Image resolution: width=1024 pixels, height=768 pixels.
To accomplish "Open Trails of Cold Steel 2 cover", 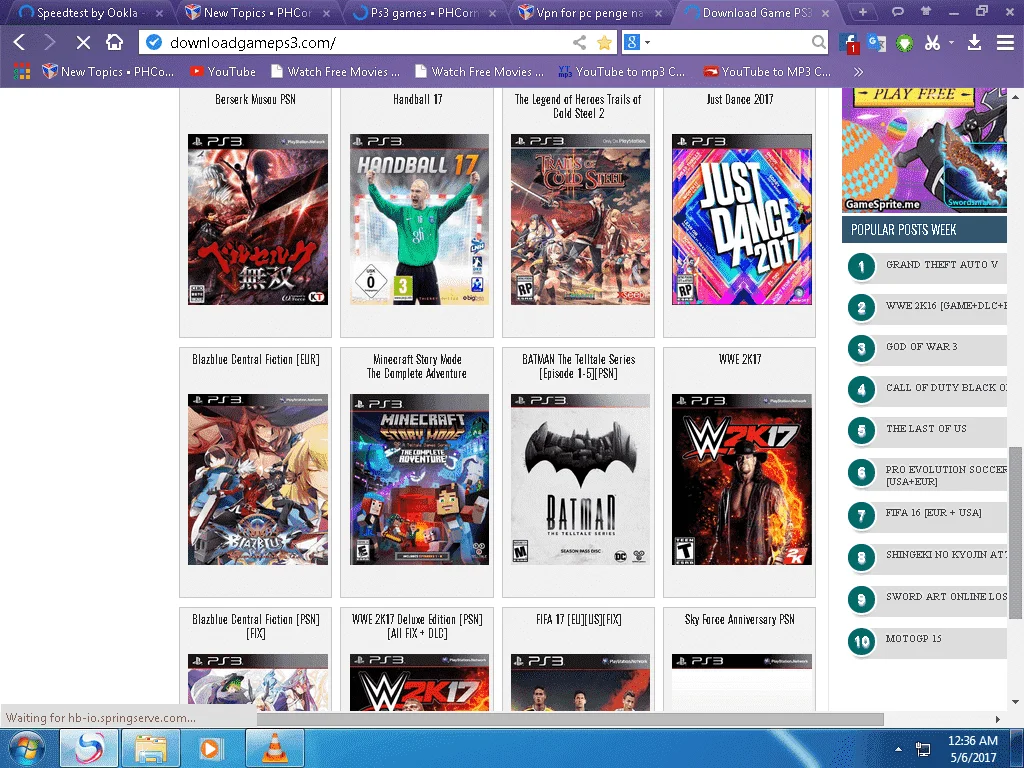I will coord(581,219).
